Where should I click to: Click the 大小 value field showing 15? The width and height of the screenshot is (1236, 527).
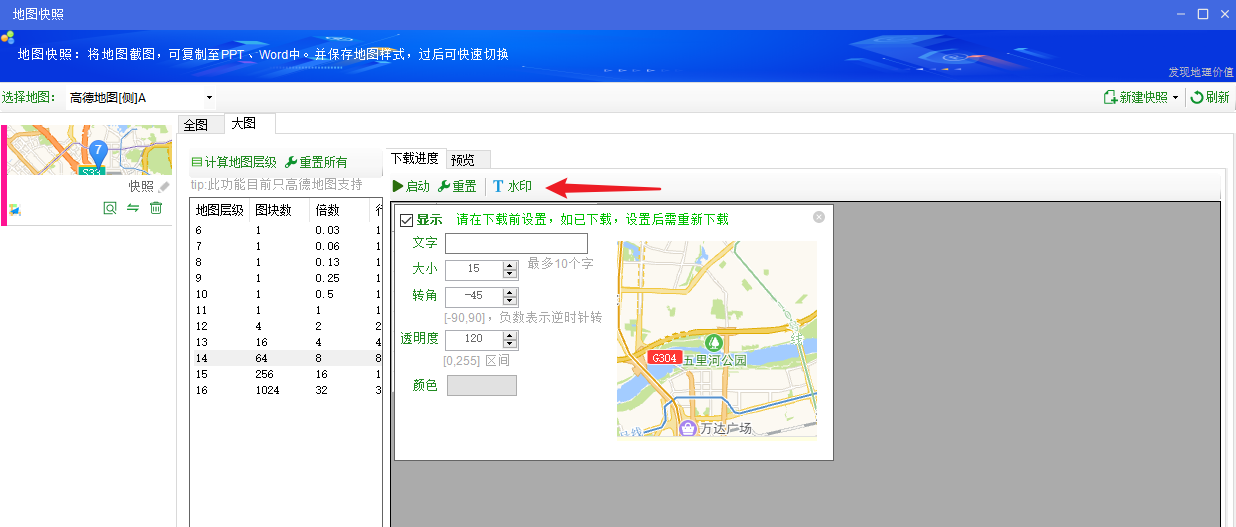[474, 269]
